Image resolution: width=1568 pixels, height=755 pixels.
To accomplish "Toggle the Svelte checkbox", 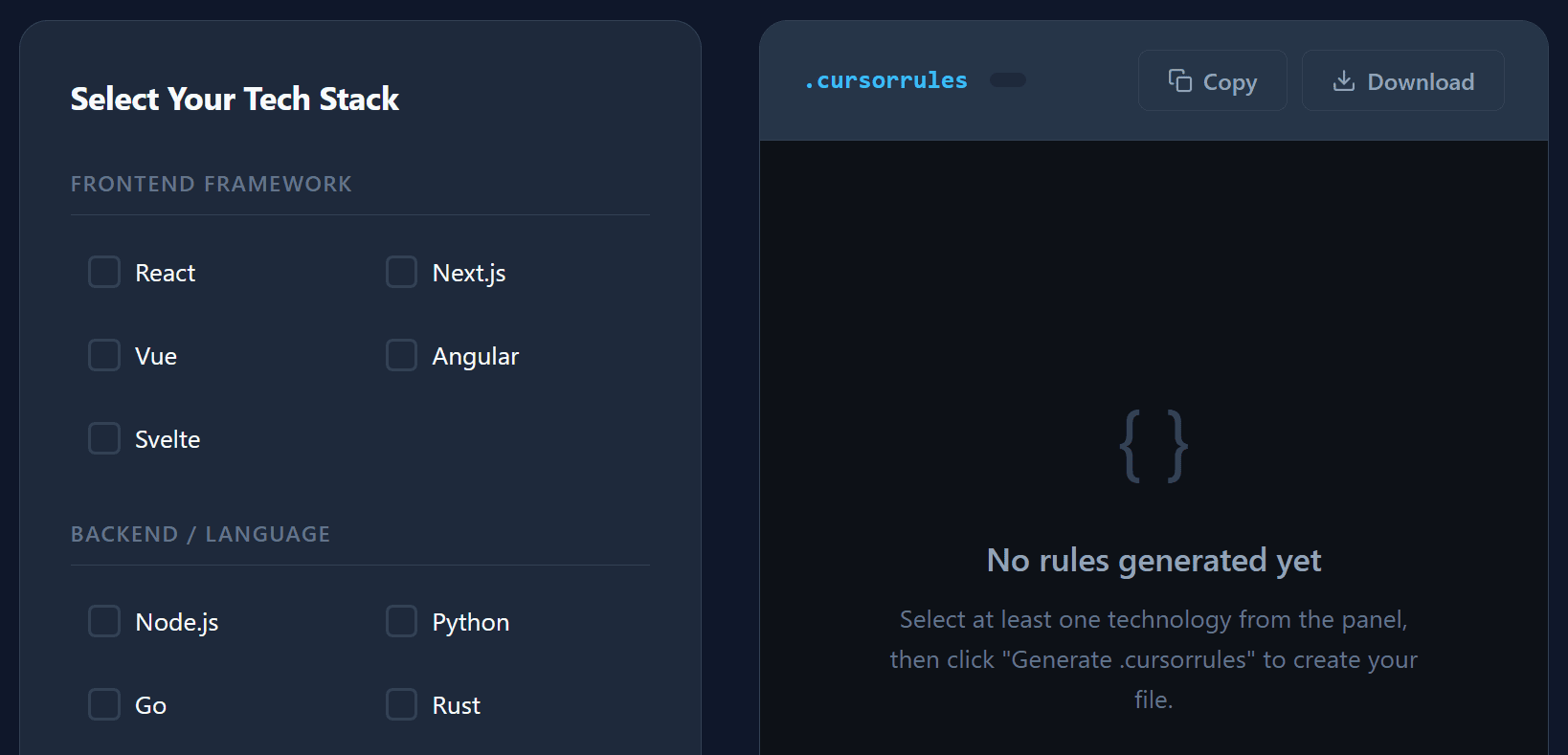I will (104, 438).
